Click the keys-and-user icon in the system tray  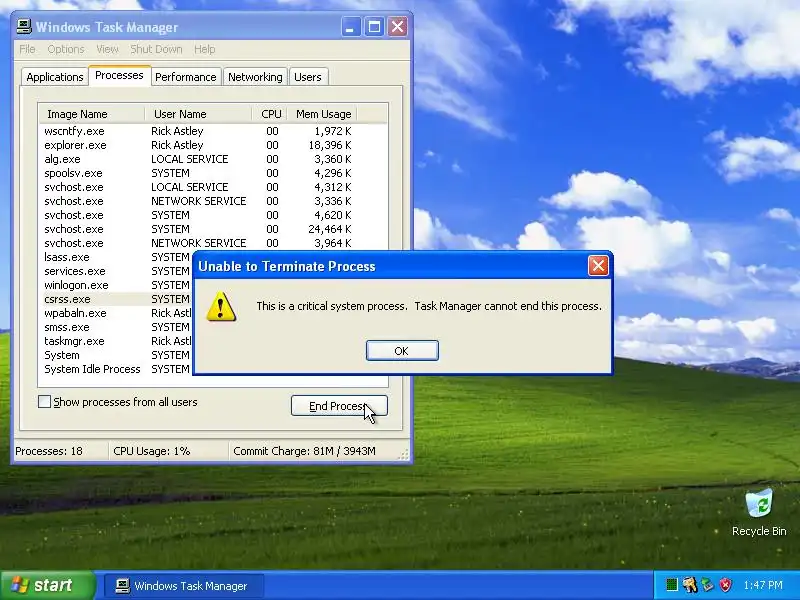(x=690, y=585)
